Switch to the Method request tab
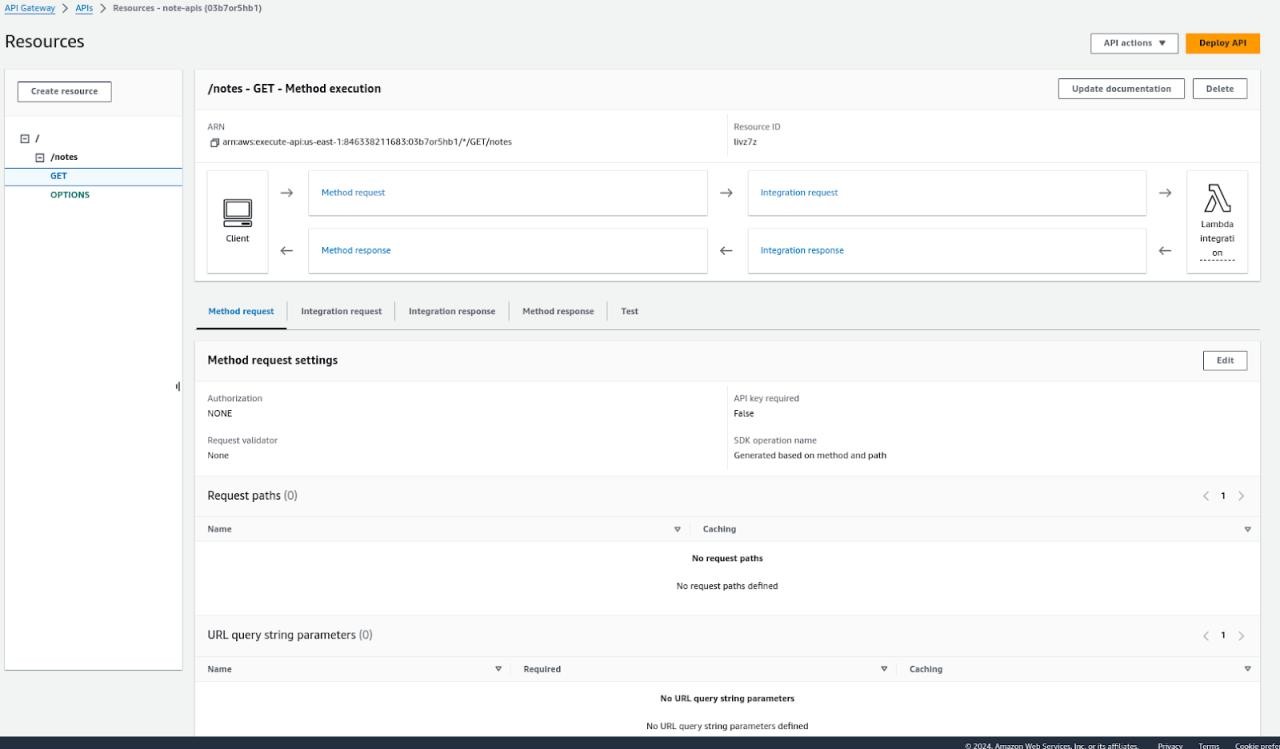Viewport: 1280px width, 749px height. click(x=241, y=311)
